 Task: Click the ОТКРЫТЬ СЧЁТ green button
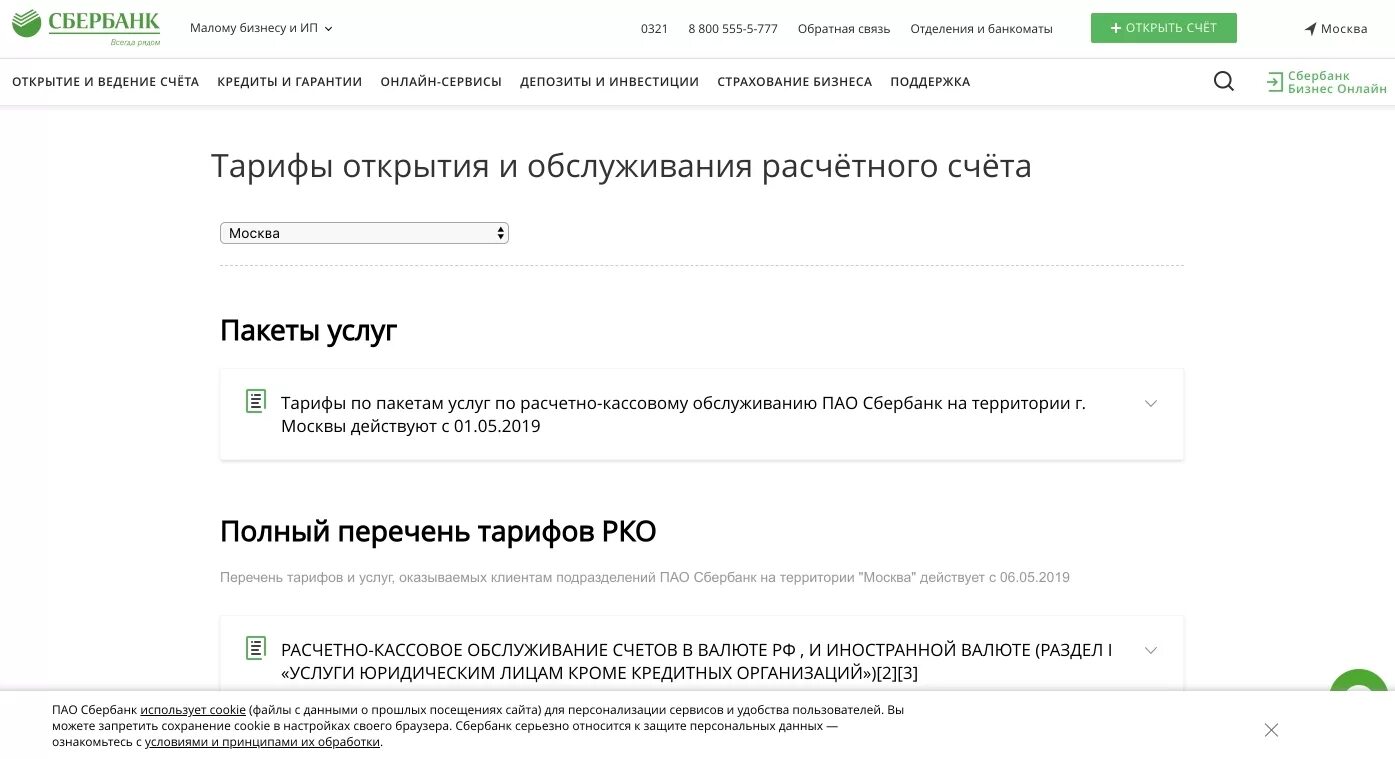[1163, 28]
